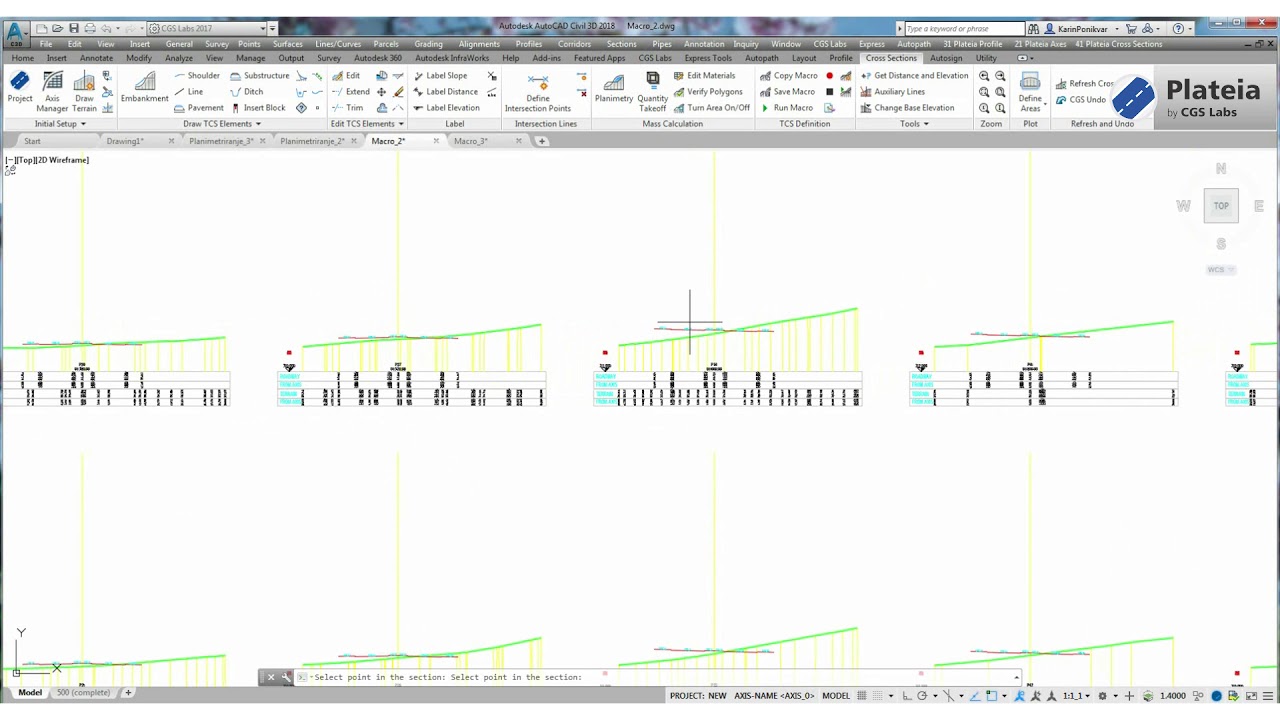Select Label Elevation tool
This screenshot has height=720, width=1280.
pos(446,108)
